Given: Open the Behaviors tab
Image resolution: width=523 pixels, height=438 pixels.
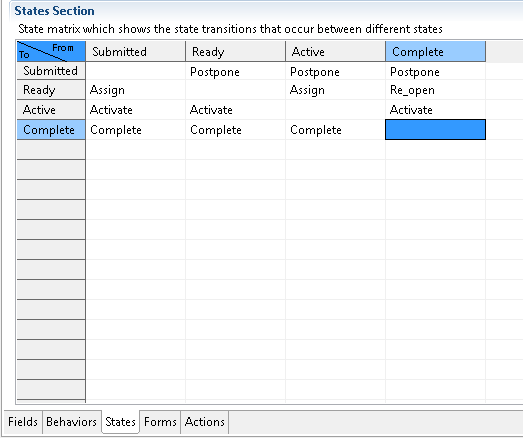Looking at the screenshot, I should (71, 422).
